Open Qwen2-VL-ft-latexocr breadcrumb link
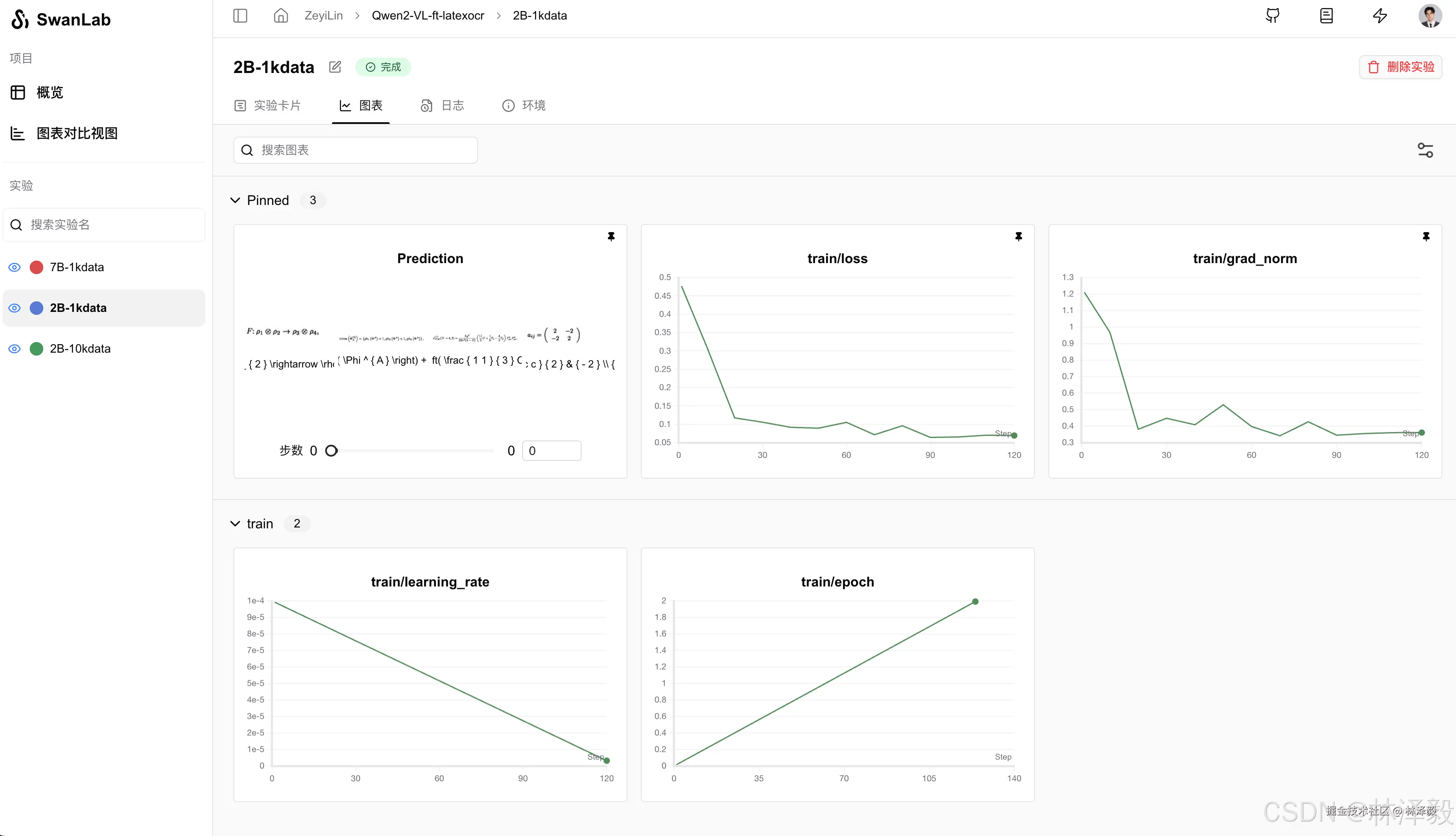 [427, 16]
